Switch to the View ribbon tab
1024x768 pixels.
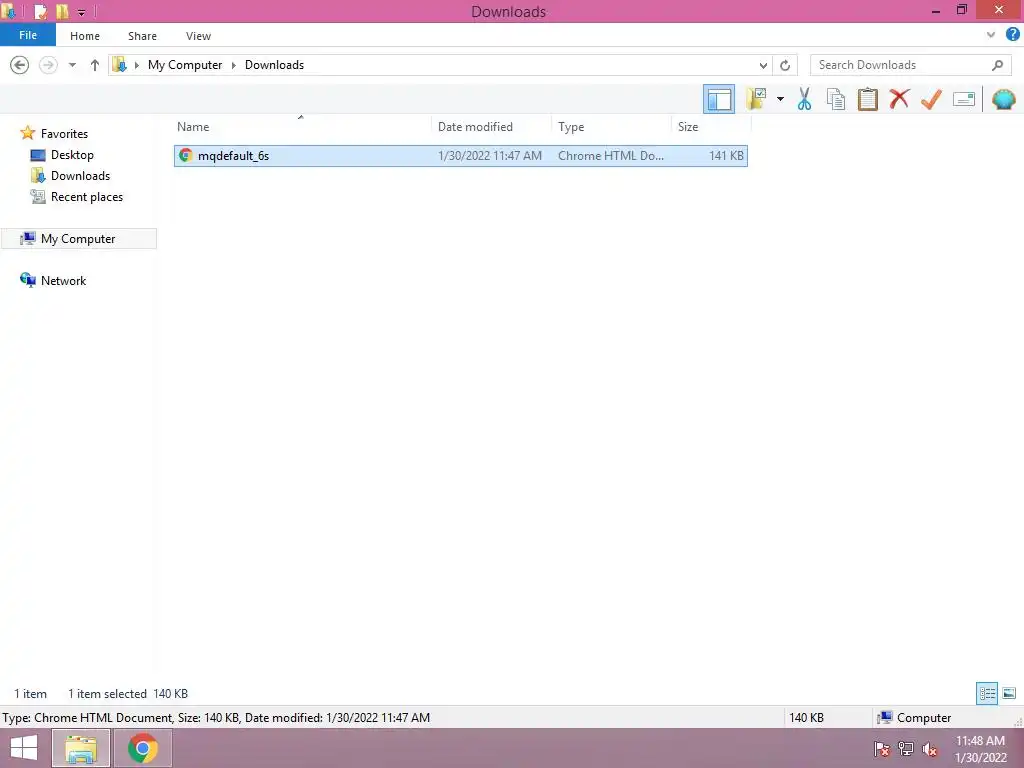click(x=199, y=36)
